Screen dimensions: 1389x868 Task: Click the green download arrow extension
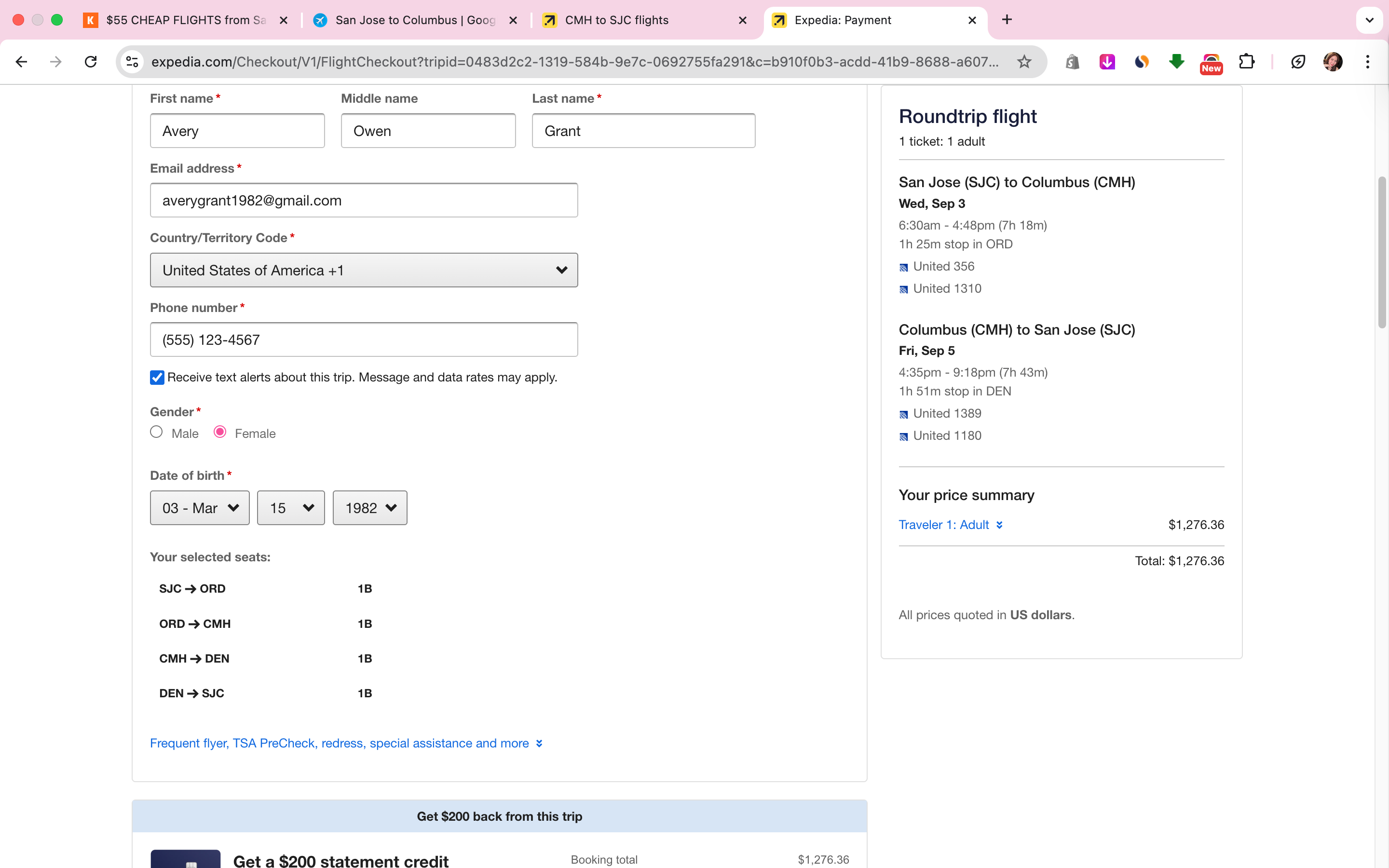[1177, 61]
